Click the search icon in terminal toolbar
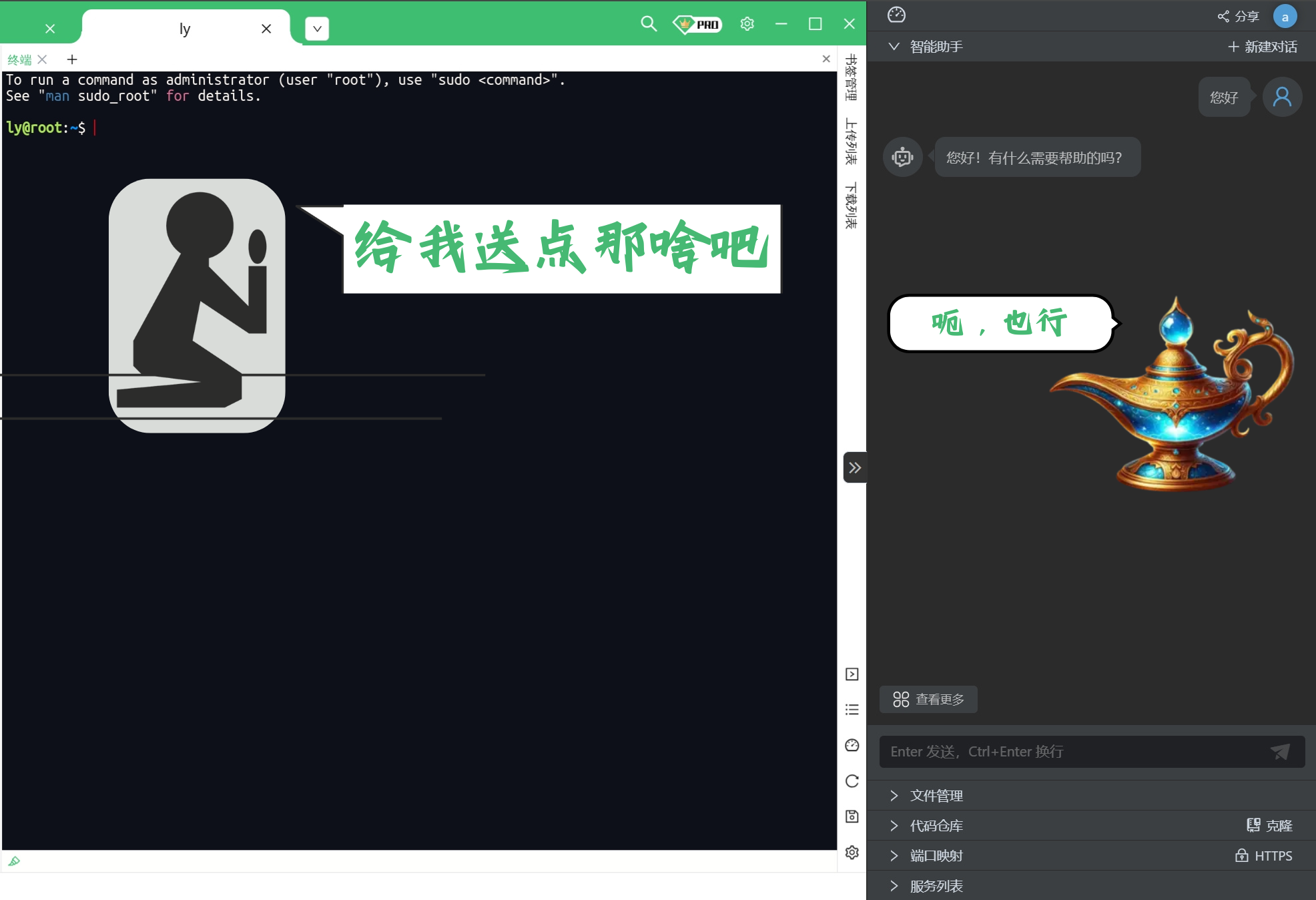This screenshot has width=1316, height=900. [648, 24]
